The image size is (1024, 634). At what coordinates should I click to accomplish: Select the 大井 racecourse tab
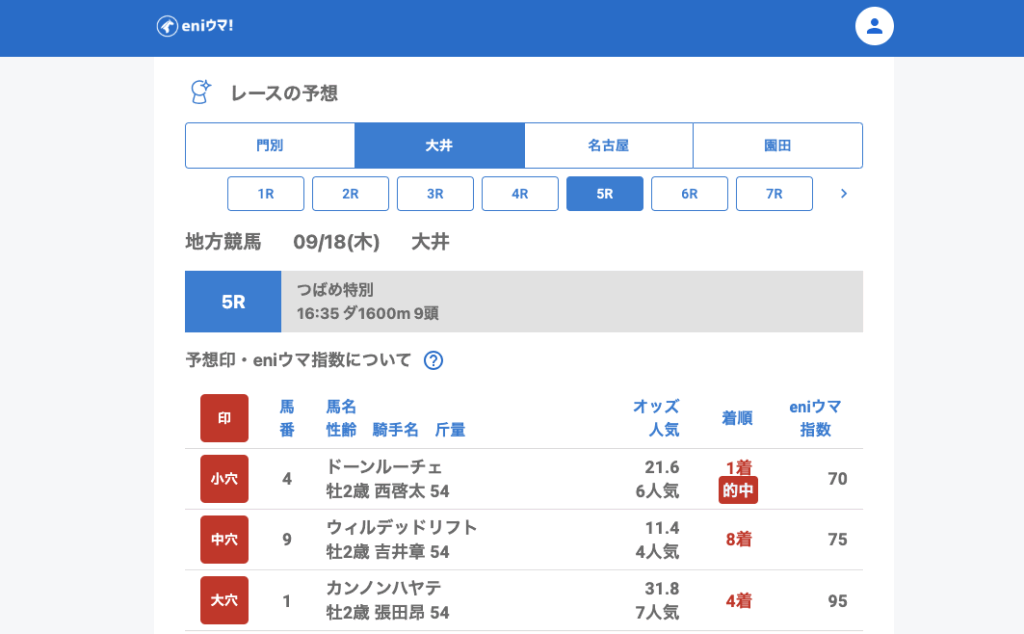[x=439, y=146]
